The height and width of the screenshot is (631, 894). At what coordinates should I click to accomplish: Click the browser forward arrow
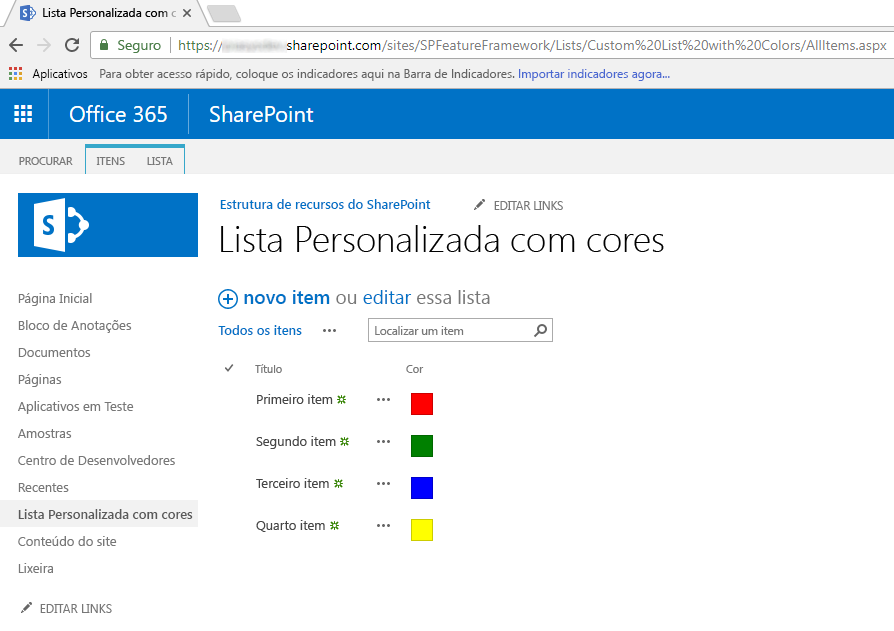[x=44, y=45]
